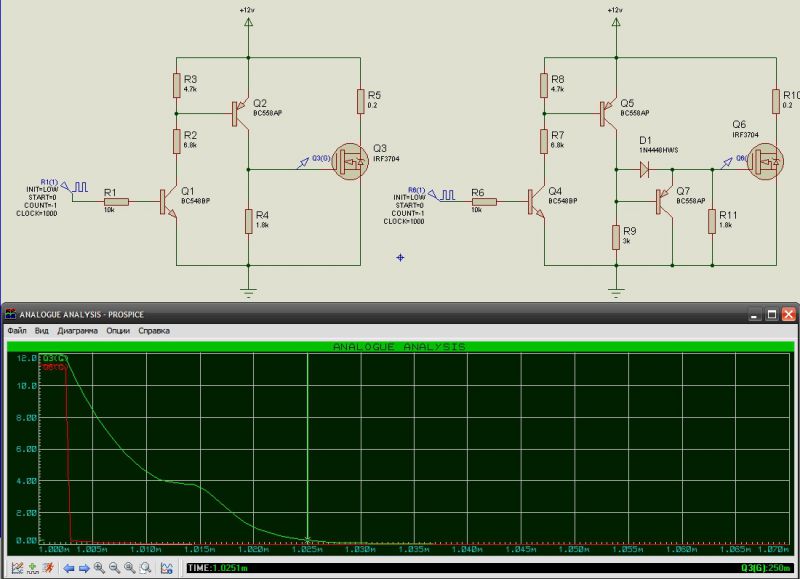Select the red Q6(G) trace label
The image size is (800, 579).
pyautogui.click(x=54, y=366)
